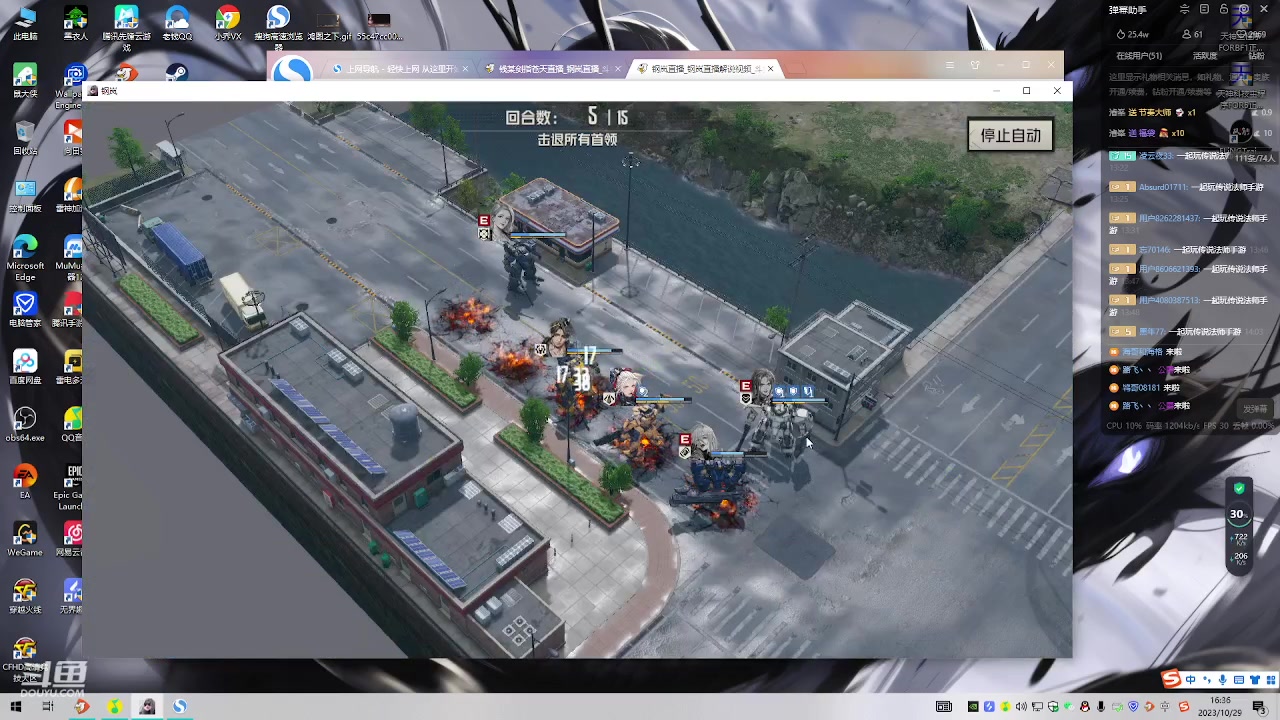Open Task View on the taskbar
This screenshot has height=720, width=1280.
click(48, 706)
